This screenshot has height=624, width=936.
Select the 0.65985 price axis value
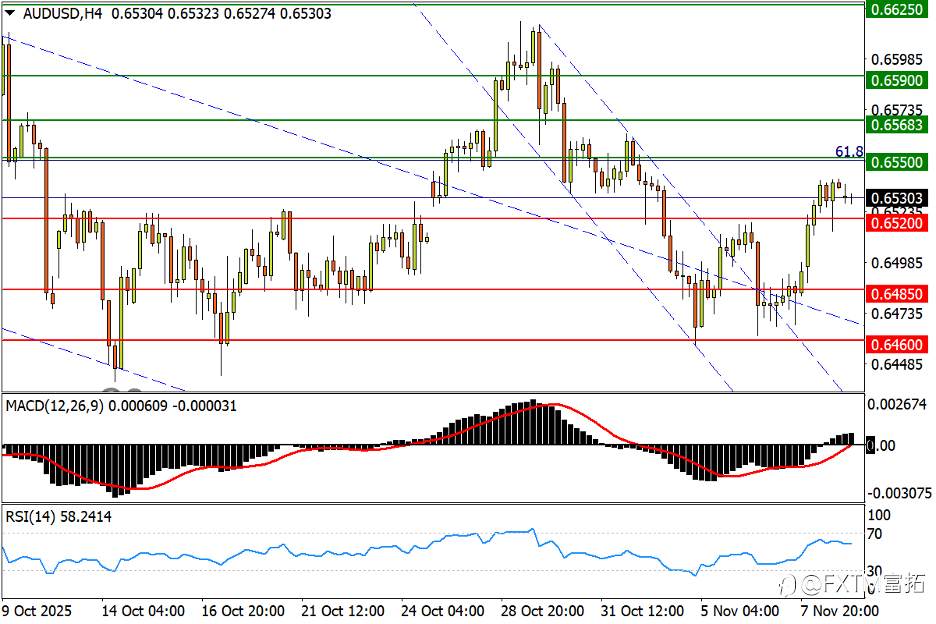(897, 59)
